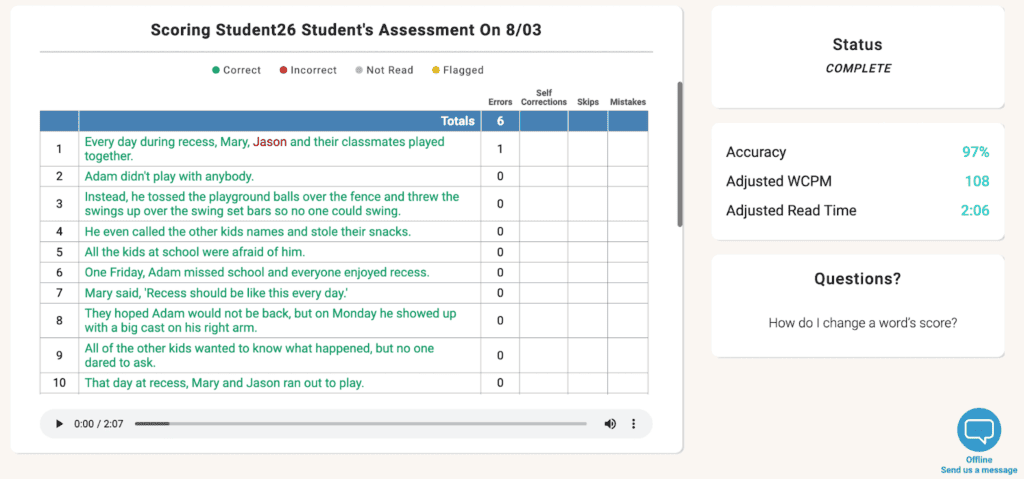The image size is (1024, 479).
Task: Seek within the audio progress bar
Action: [x=360, y=424]
